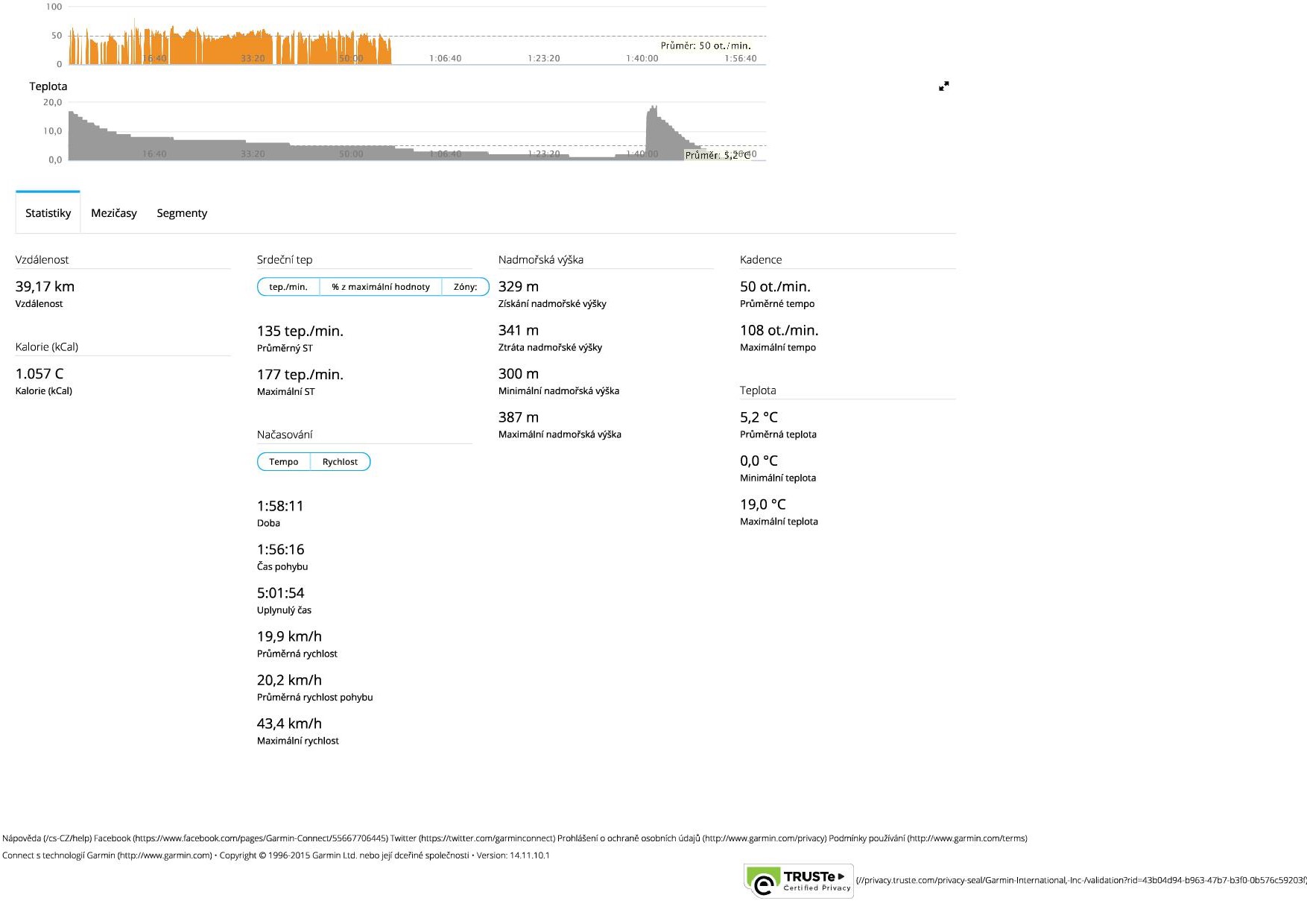The image size is (1307, 924).
Task: Click the TRUSTe Certified Privacy badge
Action: click(x=799, y=882)
